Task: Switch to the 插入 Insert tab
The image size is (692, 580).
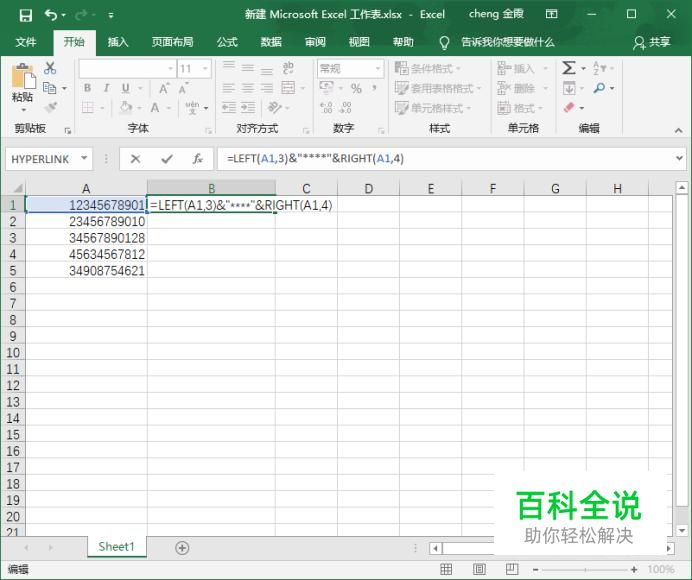Action: [x=118, y=42]
